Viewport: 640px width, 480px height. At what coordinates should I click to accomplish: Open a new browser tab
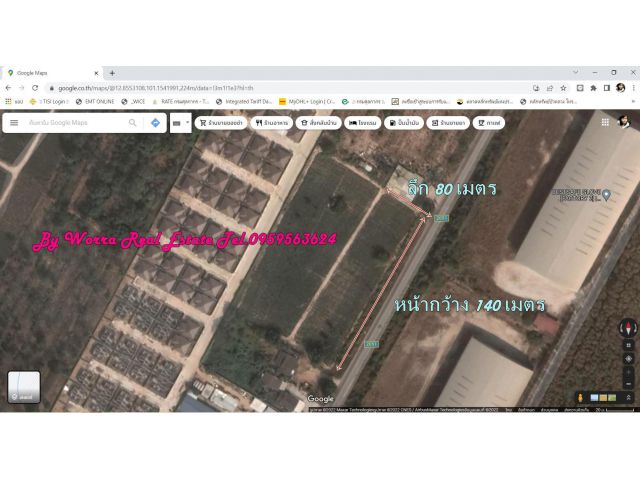112,73
